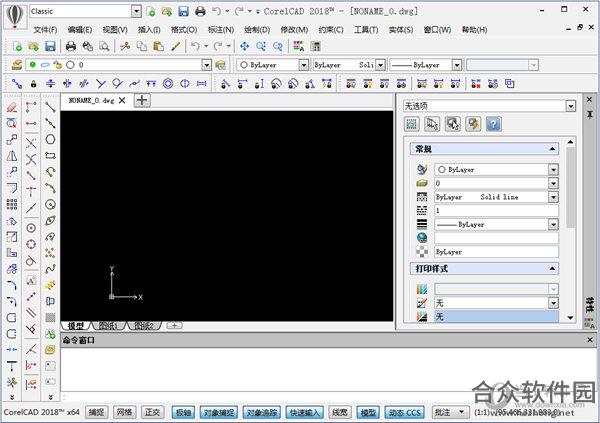Screen dimensions: 600x423
Task: Toggle Polar (极轴) in status bar
Action: coord(183,412)
